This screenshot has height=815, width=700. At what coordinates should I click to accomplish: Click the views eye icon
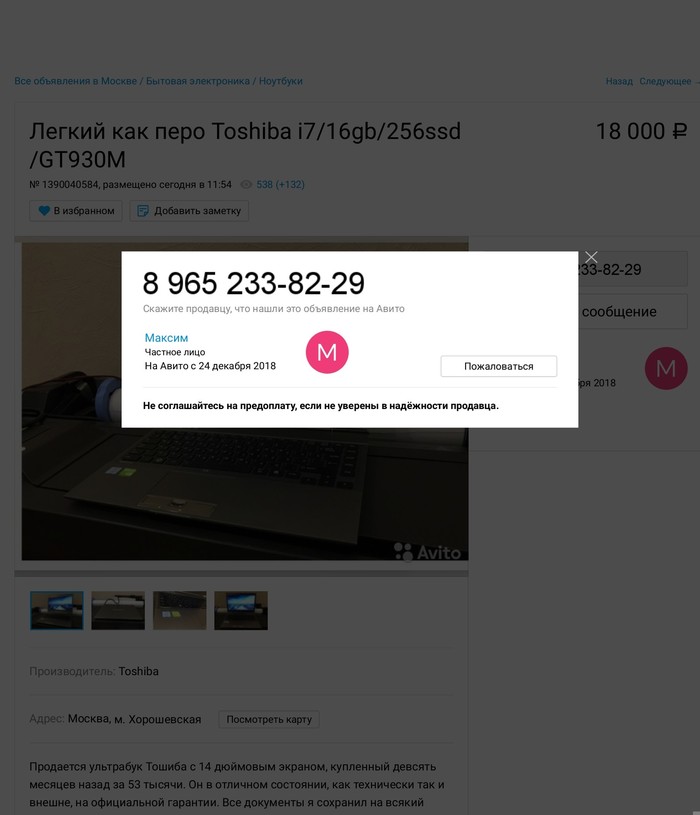[x=246, y=185]
